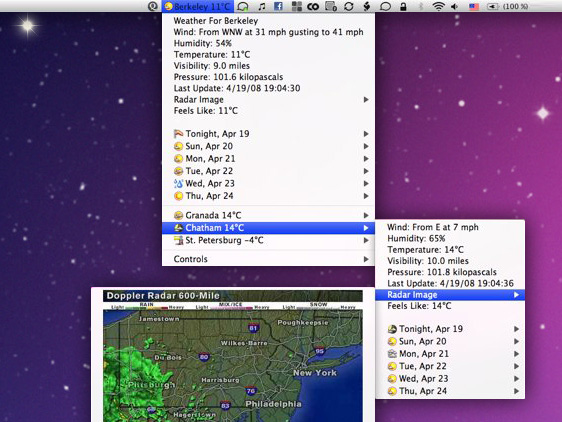
Task: Open the sync arrows menu bar icon
Action: tap(348, 6)
